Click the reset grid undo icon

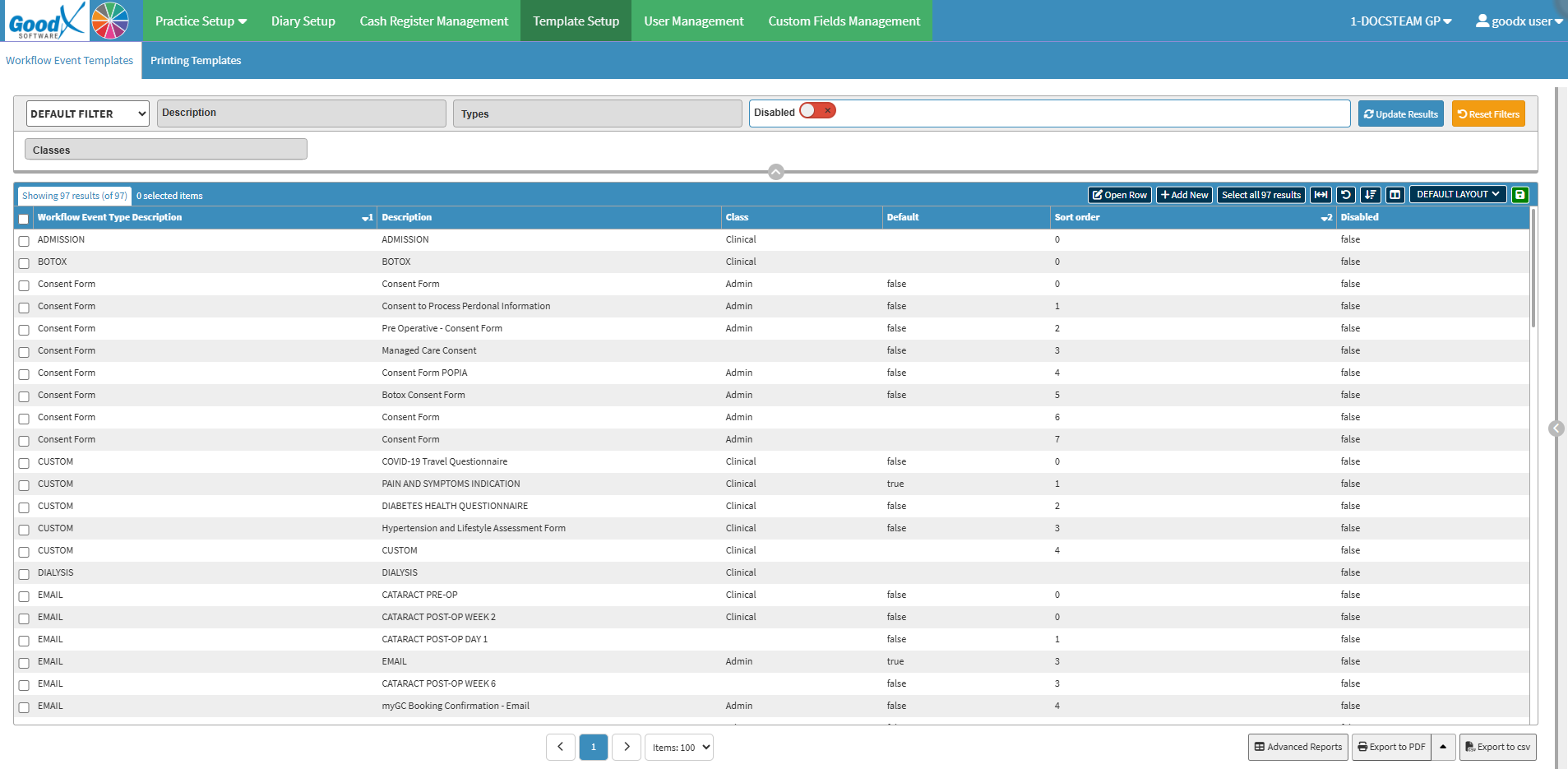click(1345, 195)
